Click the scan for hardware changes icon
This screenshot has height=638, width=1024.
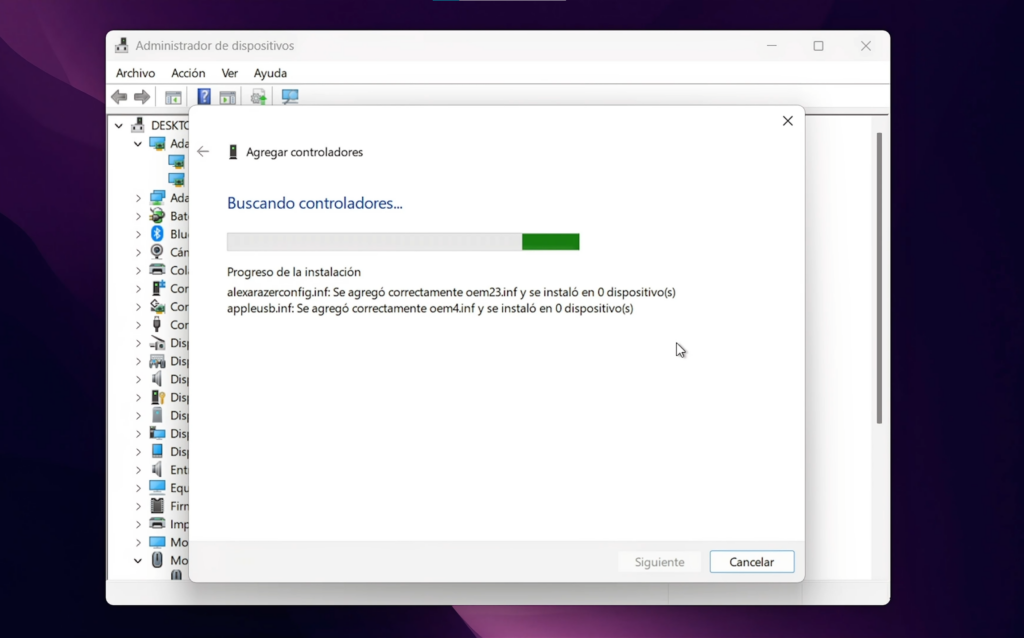pyautogui.click(x=290, y=97)
